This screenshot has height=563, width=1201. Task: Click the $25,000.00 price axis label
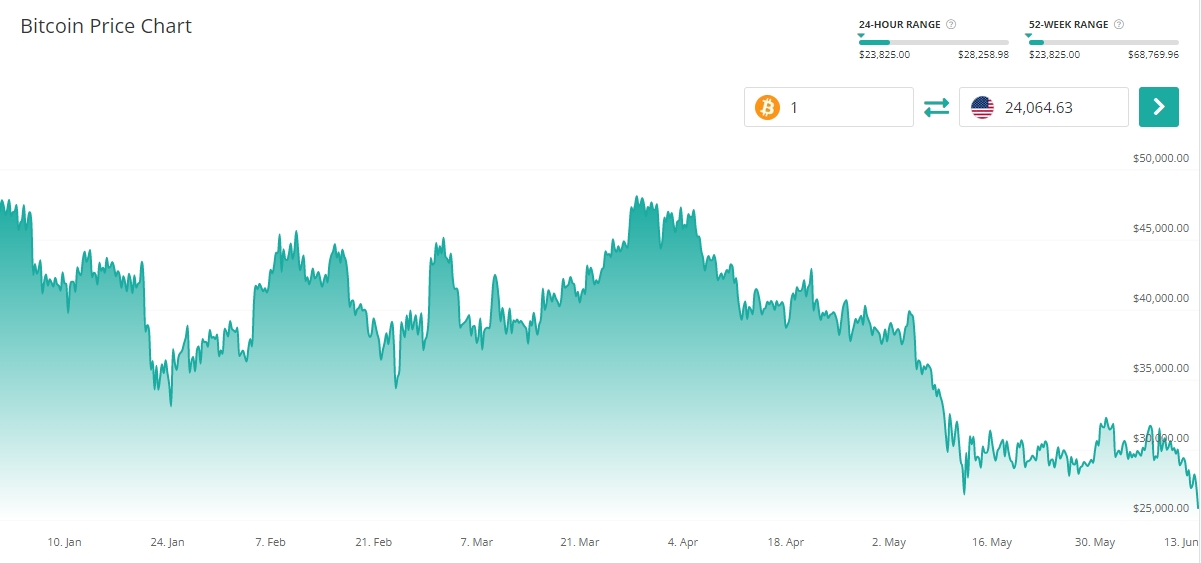(1160, 508)
